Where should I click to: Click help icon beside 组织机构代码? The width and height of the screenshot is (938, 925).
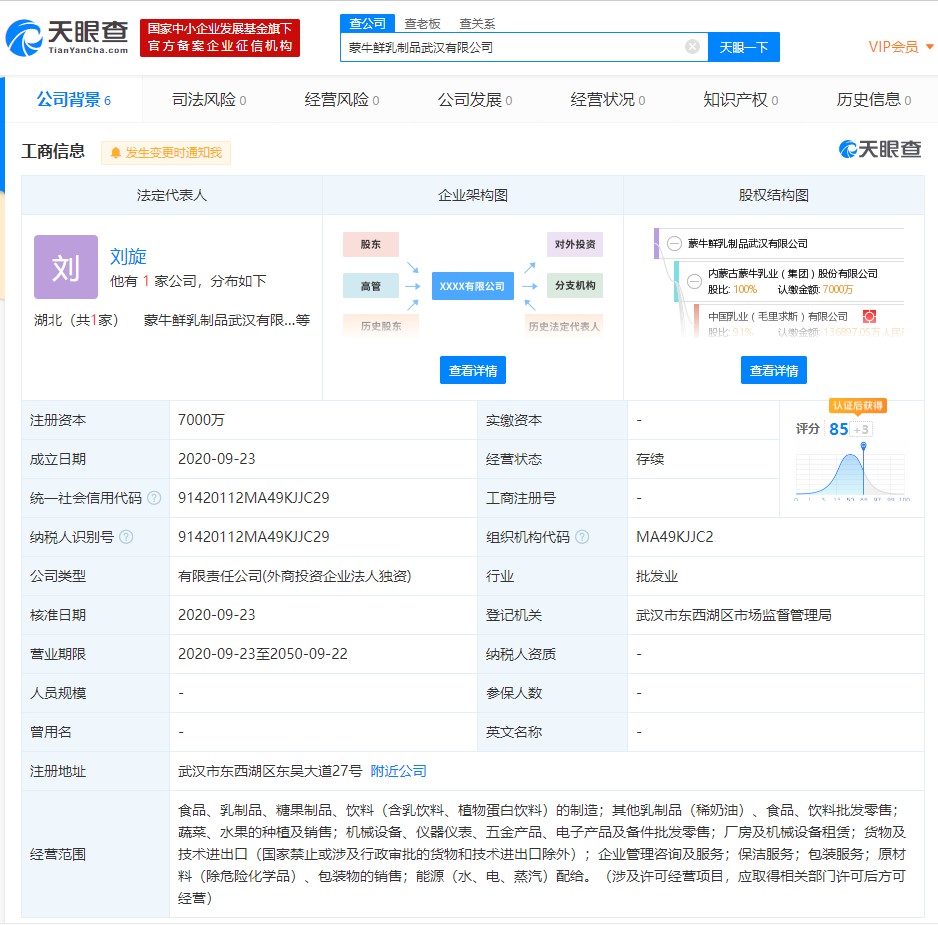coord(582,537)
